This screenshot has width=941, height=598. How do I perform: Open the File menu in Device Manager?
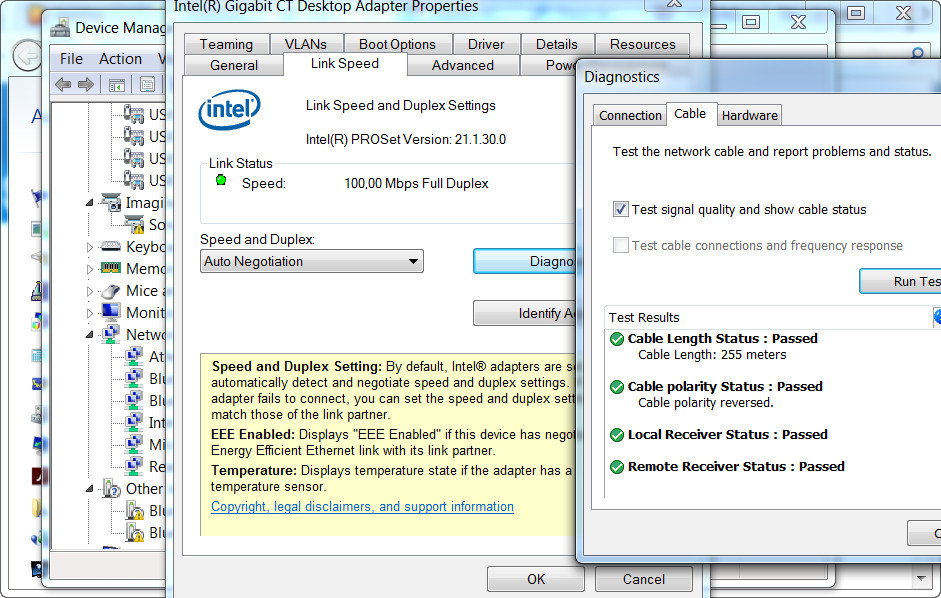[71, 59]
